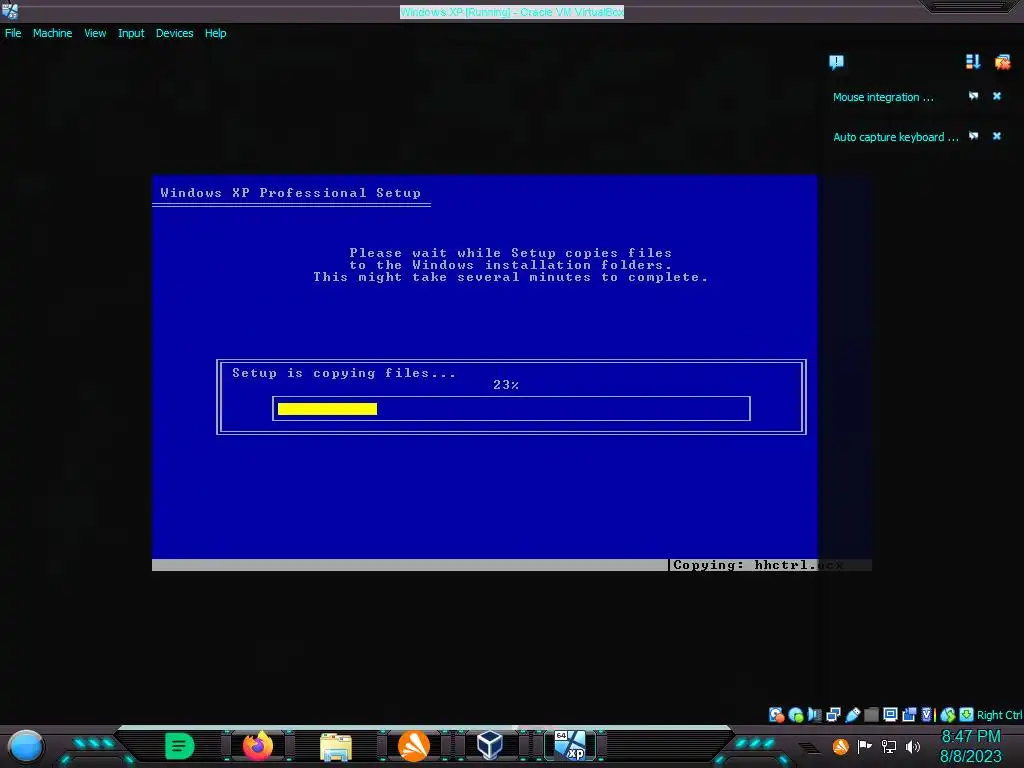Click the Auto capture keyboard help icon
This screenshot has width=1024, height=768.
pos(973,136)
